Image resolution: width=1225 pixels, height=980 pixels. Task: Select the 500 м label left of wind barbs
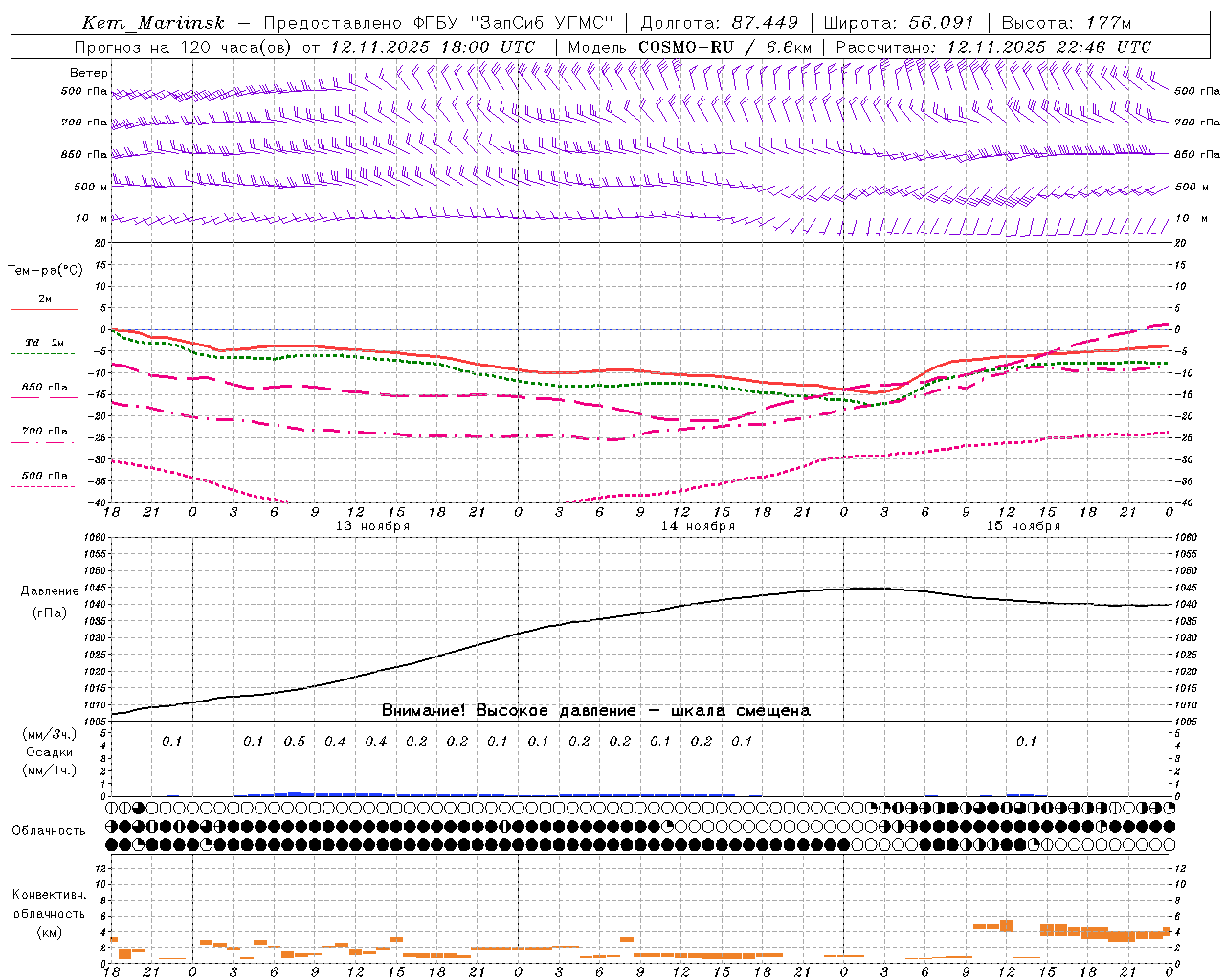pyautogui.click(x=90, y=187)
